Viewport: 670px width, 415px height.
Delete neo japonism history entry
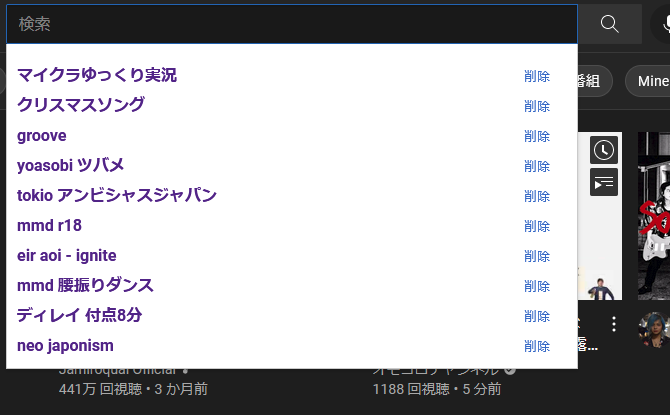[x=537, y=346]
